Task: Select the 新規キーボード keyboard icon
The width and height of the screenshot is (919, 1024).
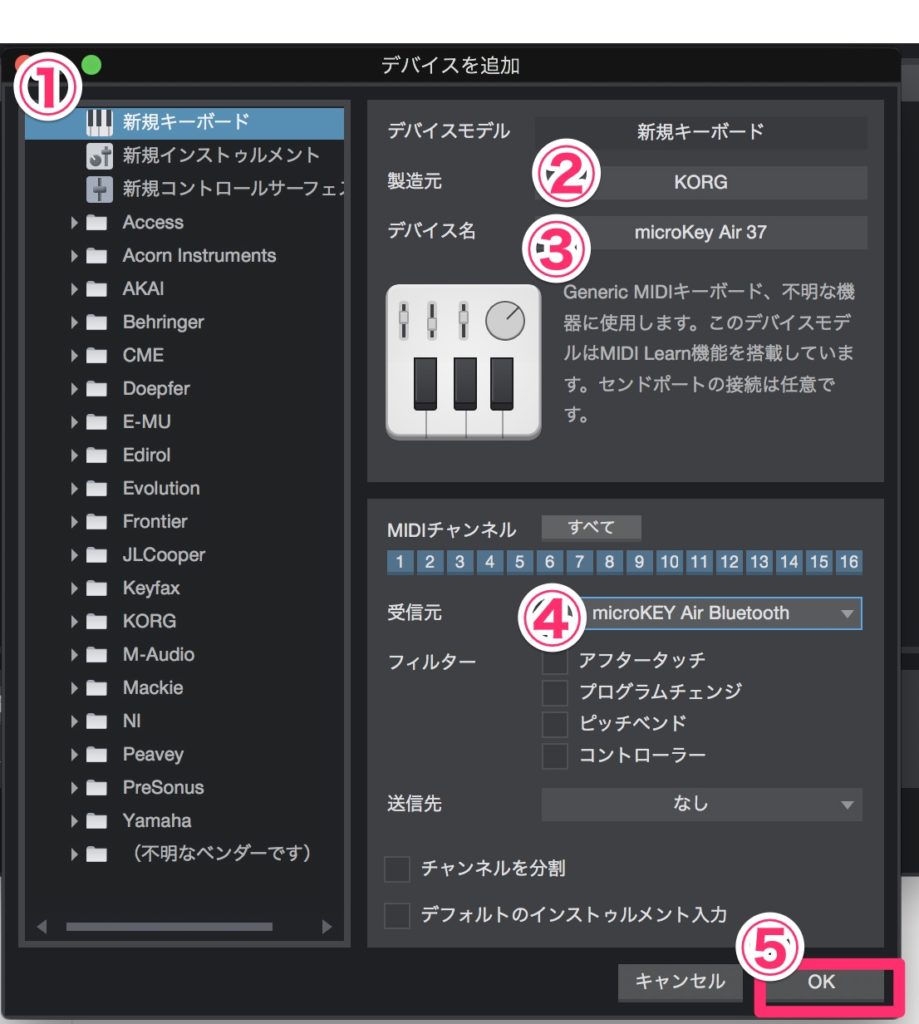Action: click(99, 123)
